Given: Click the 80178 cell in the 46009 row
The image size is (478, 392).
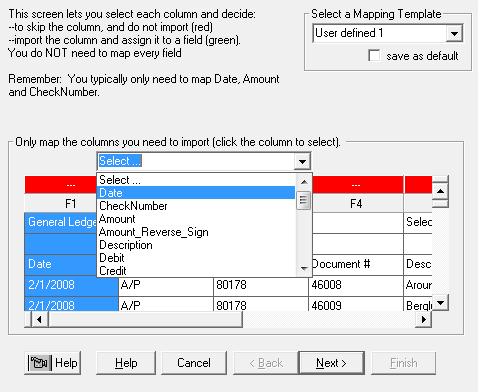Looking at the screenshot, I should click(x=261, y=304).
